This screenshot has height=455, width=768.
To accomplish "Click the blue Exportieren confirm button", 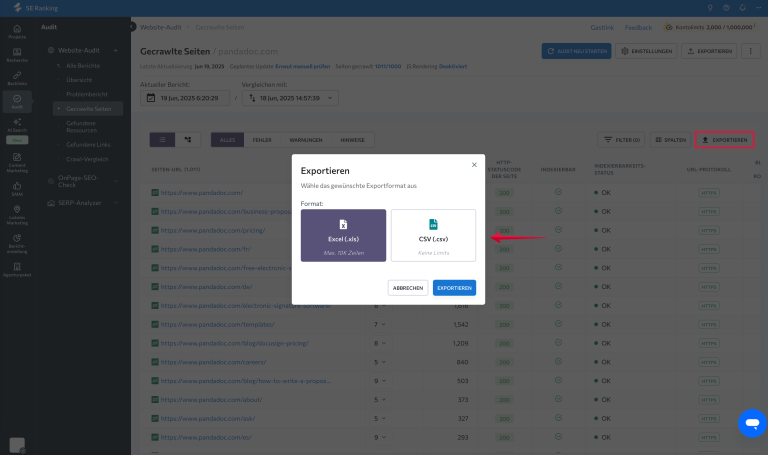I will [x=454, y=288].
